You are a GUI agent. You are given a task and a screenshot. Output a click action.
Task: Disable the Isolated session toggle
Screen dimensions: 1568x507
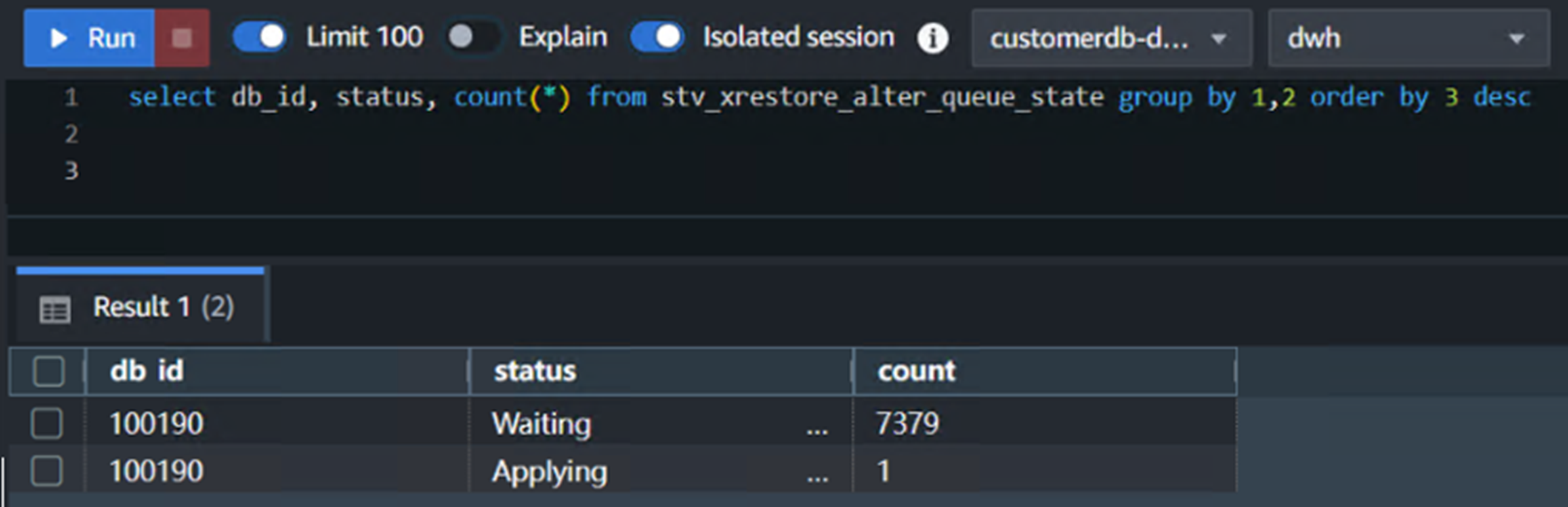pyautogui.click(x=658, y=37)
